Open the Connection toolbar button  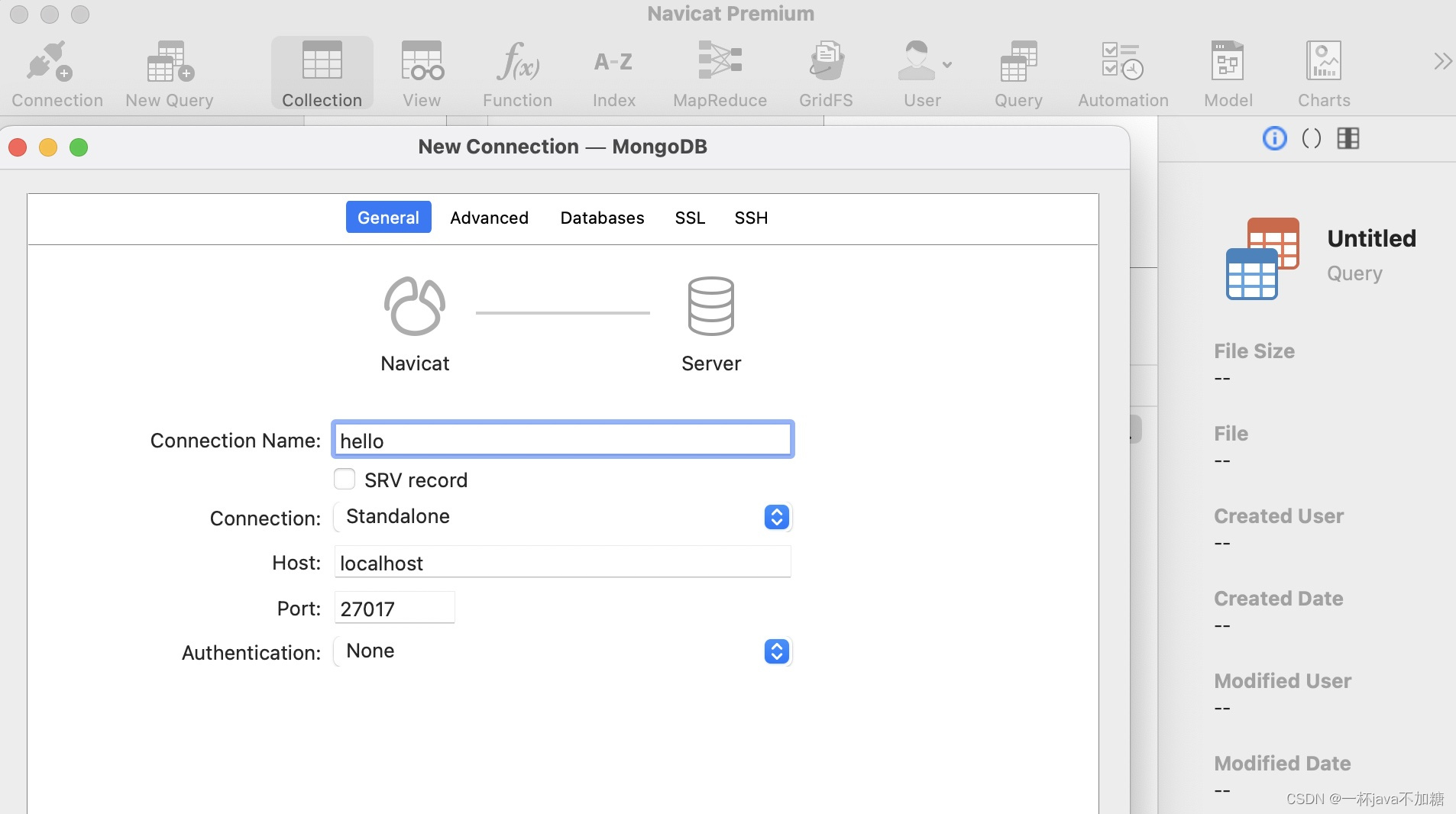click(57, 74)
